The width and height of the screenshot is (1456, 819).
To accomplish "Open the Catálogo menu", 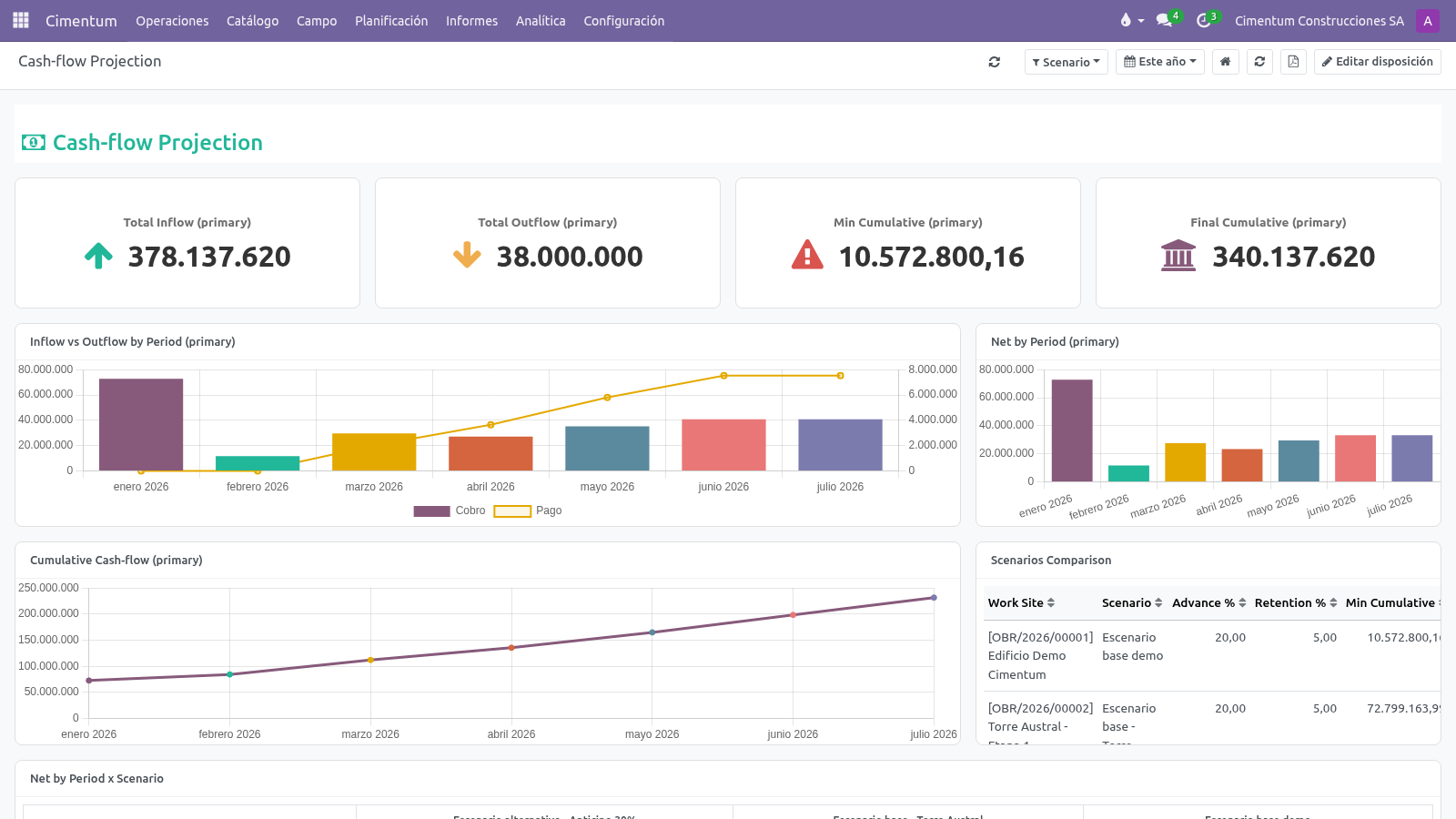I will [x=252, y=20].
